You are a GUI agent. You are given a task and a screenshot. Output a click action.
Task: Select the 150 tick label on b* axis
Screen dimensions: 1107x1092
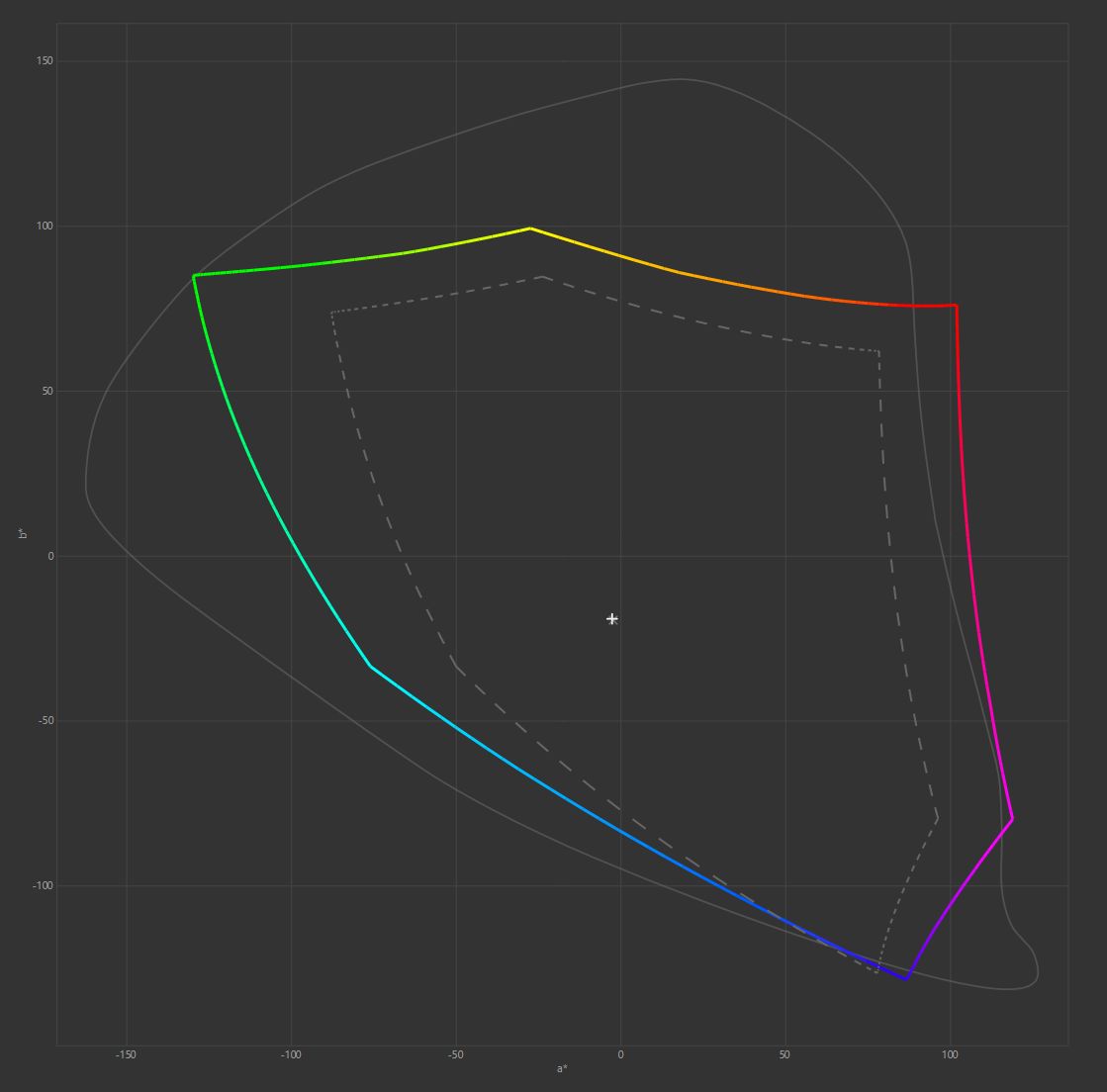(x=45, y=60)
